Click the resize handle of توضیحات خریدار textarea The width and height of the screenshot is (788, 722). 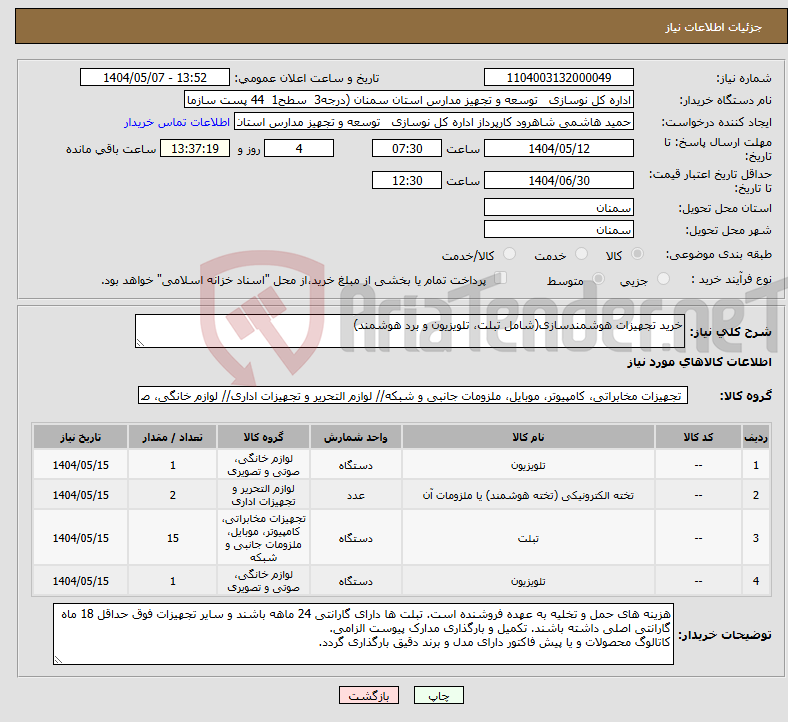pos(58,660)
